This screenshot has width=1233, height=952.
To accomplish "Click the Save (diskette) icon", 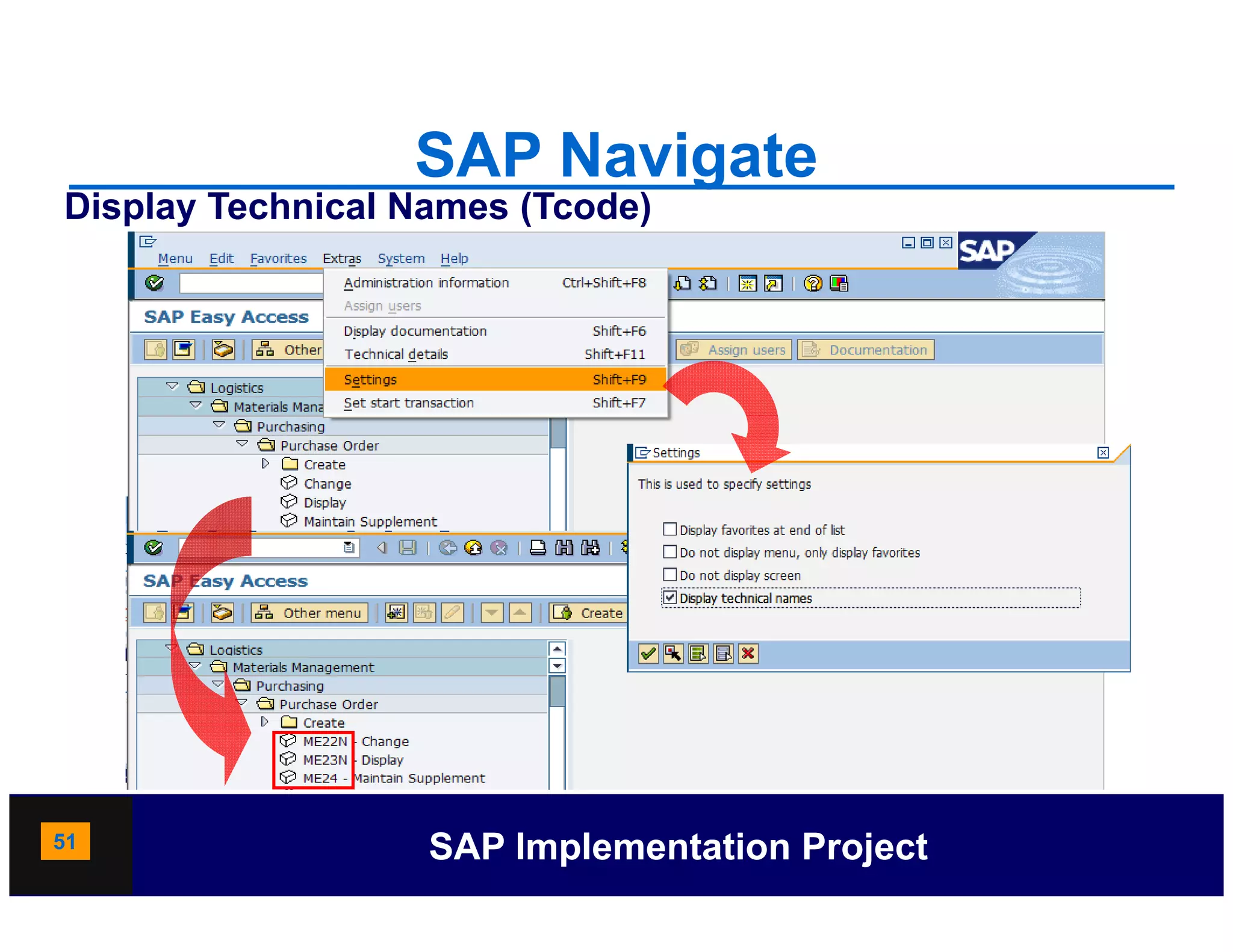I will (409, 548).
